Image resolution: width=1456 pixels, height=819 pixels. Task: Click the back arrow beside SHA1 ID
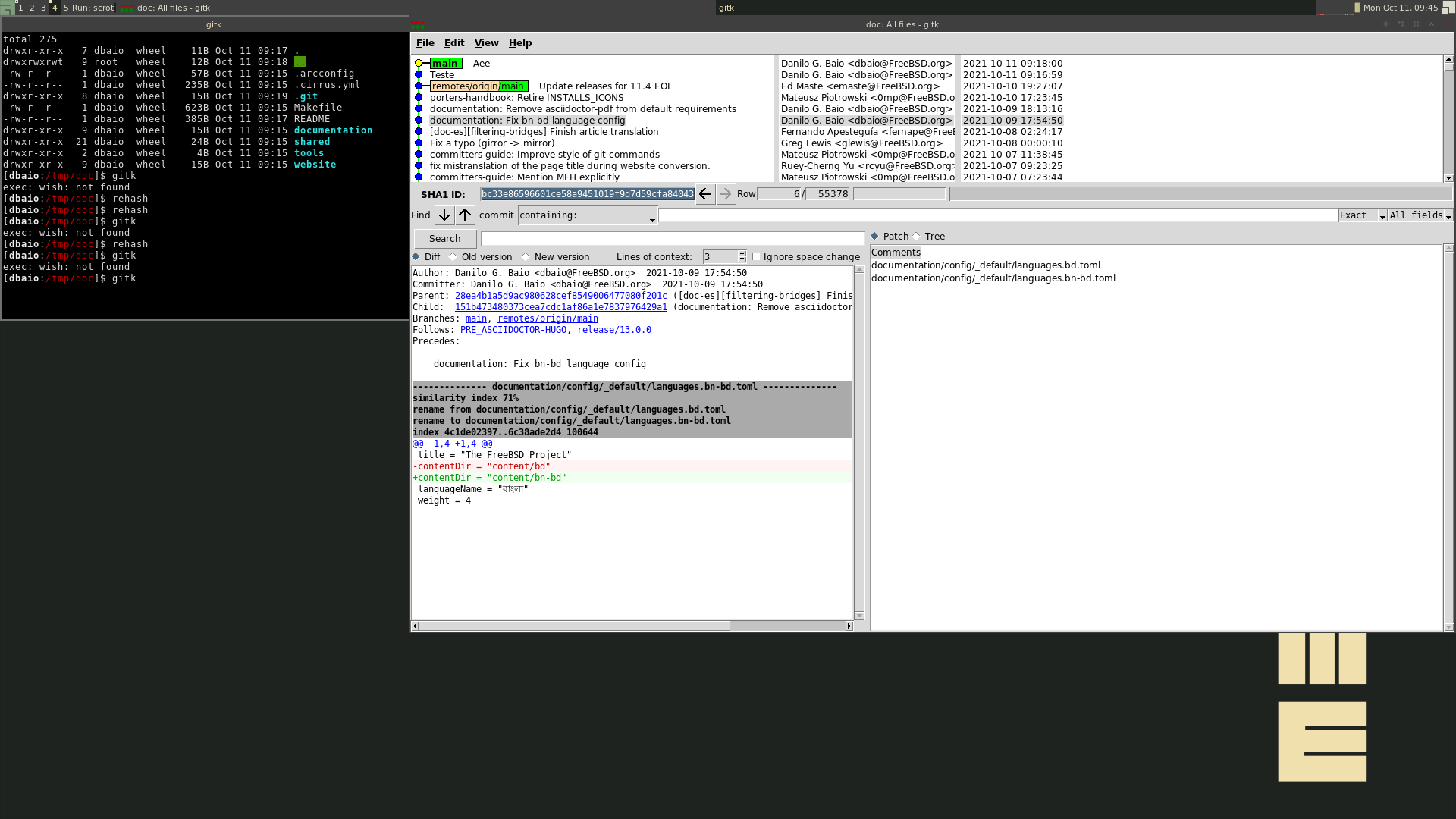(704, 194)
